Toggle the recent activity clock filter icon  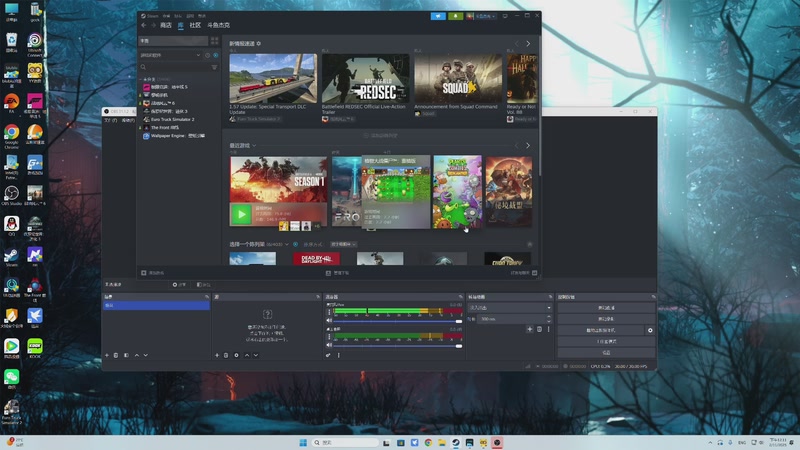click(x=208, y=55)
